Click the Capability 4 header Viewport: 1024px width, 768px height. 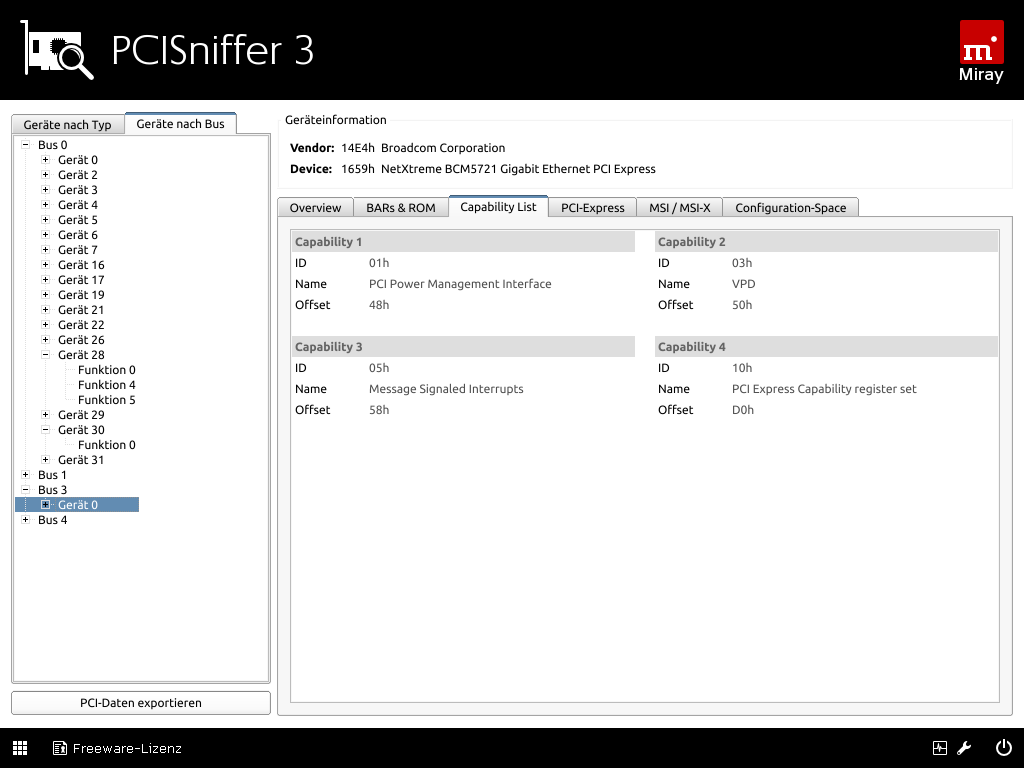pos(826,347)
